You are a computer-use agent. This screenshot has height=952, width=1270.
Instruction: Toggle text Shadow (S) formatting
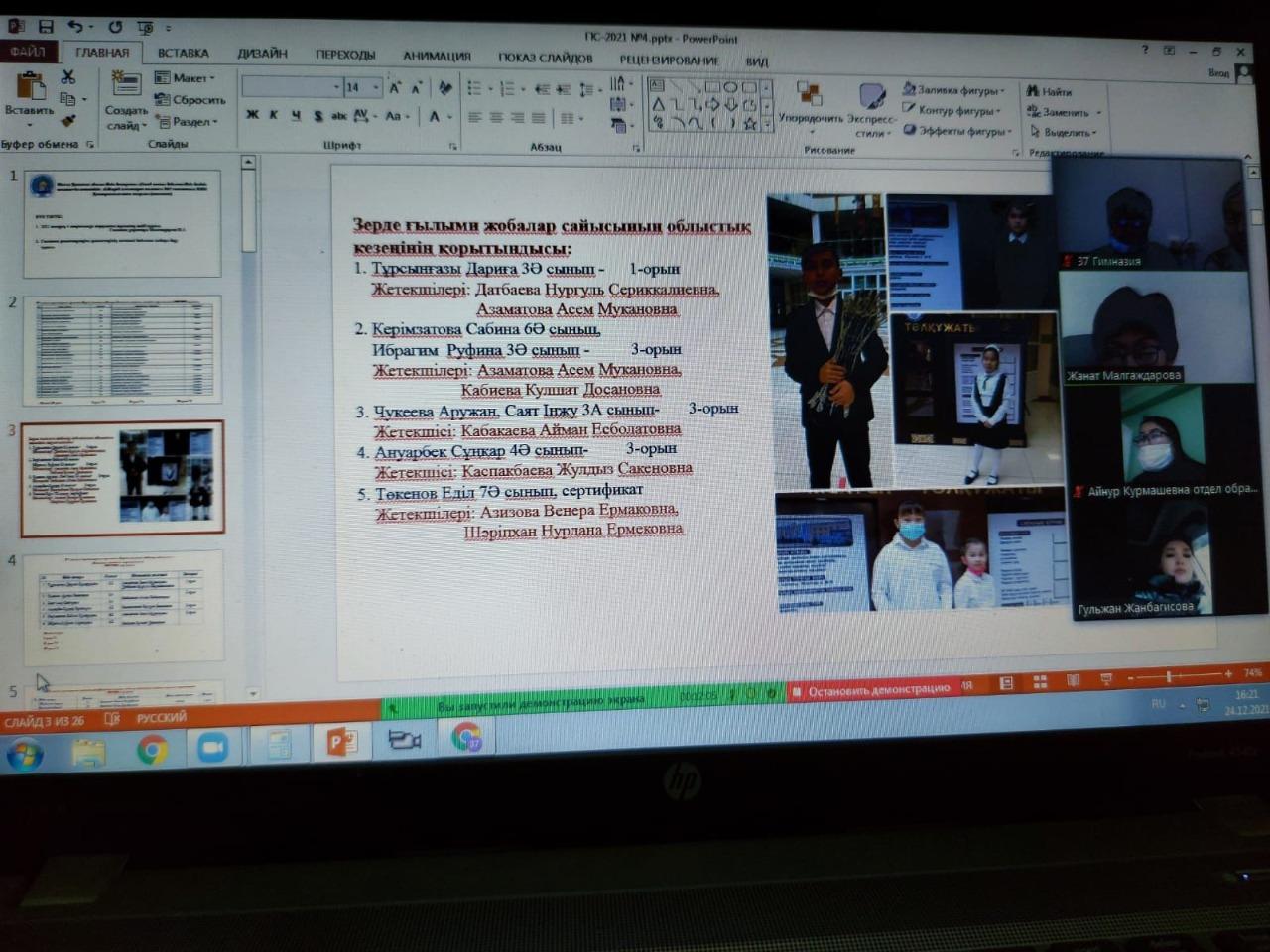coord(317,116)
